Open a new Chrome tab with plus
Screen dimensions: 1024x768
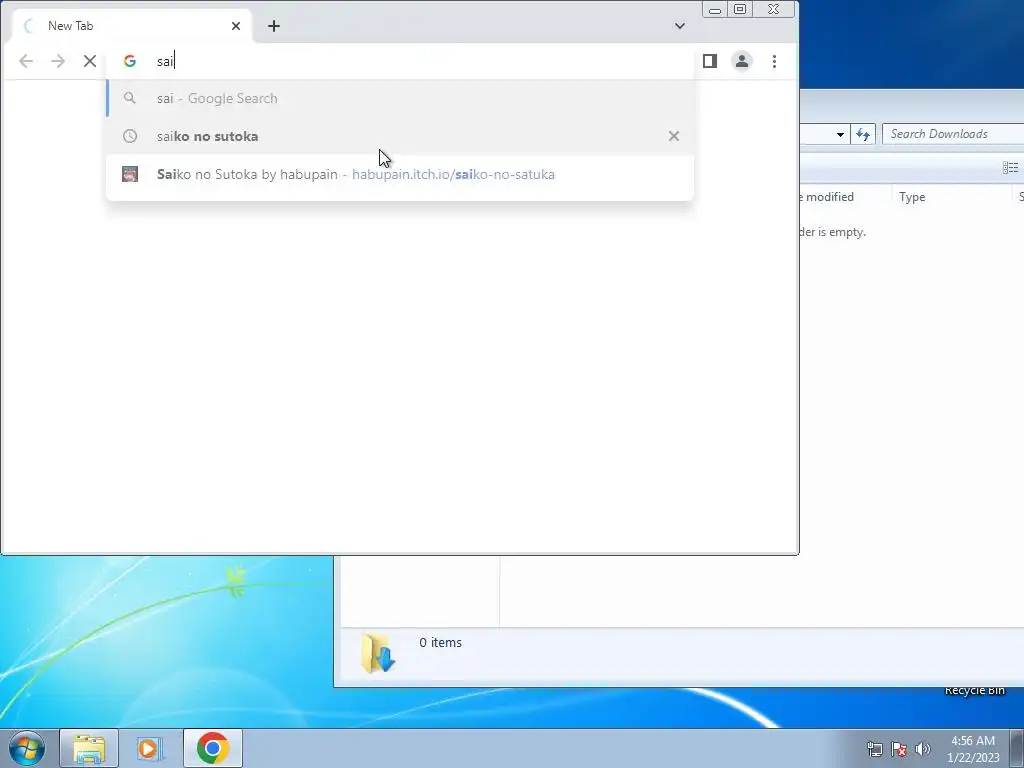tap(274, 26)
